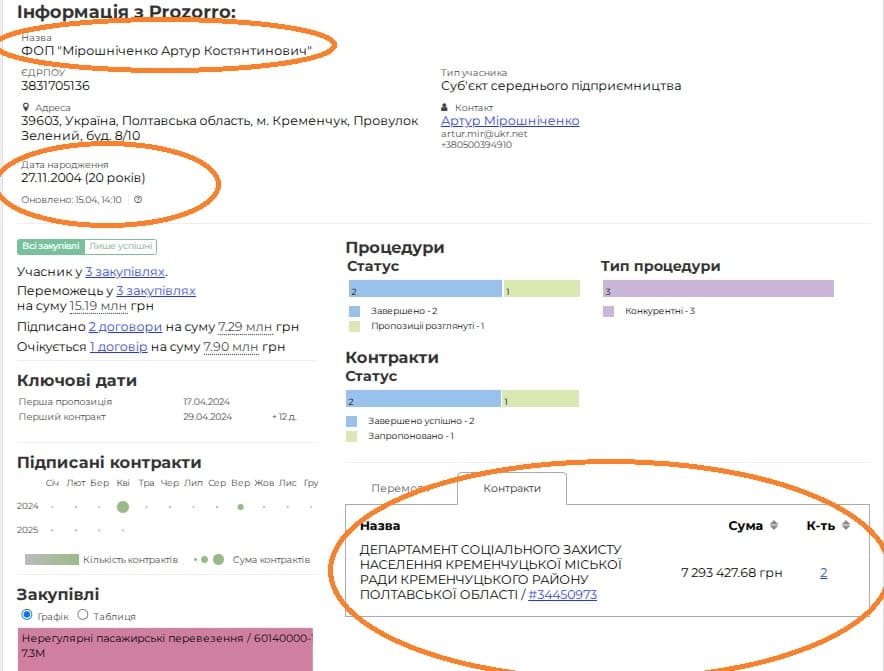Click the help icon next to Оновлено timestamp
Viewport: 884px width, 671px height.
(x=138, y=200)
